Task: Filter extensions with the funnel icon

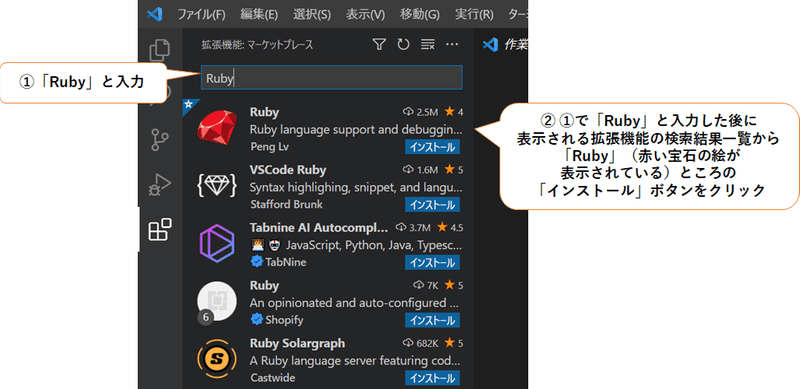Action: pyautogui.click(x=379, y=45)
